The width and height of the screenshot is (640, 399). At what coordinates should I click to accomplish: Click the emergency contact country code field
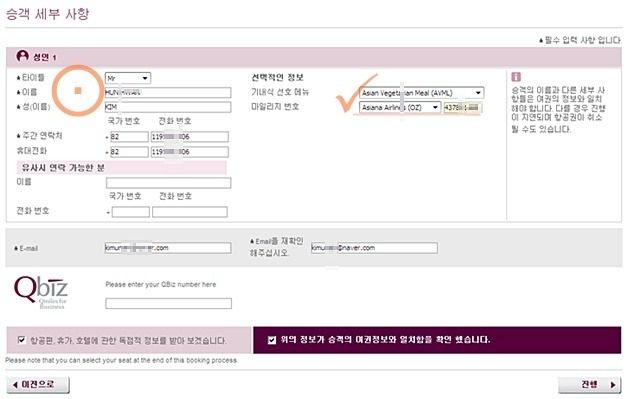131,212
